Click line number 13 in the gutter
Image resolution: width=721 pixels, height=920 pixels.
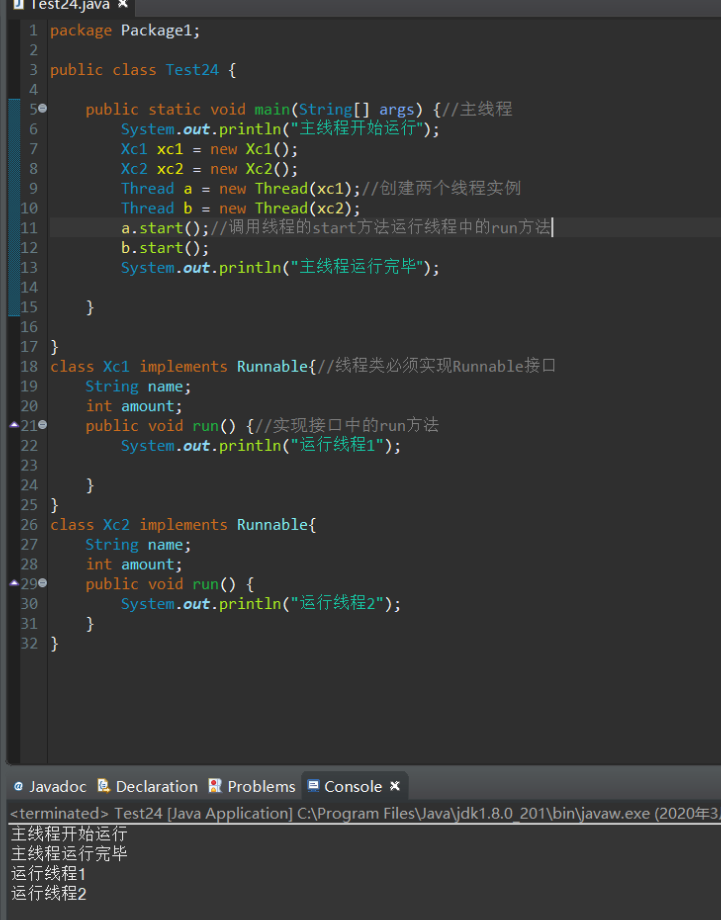point(29,268)
